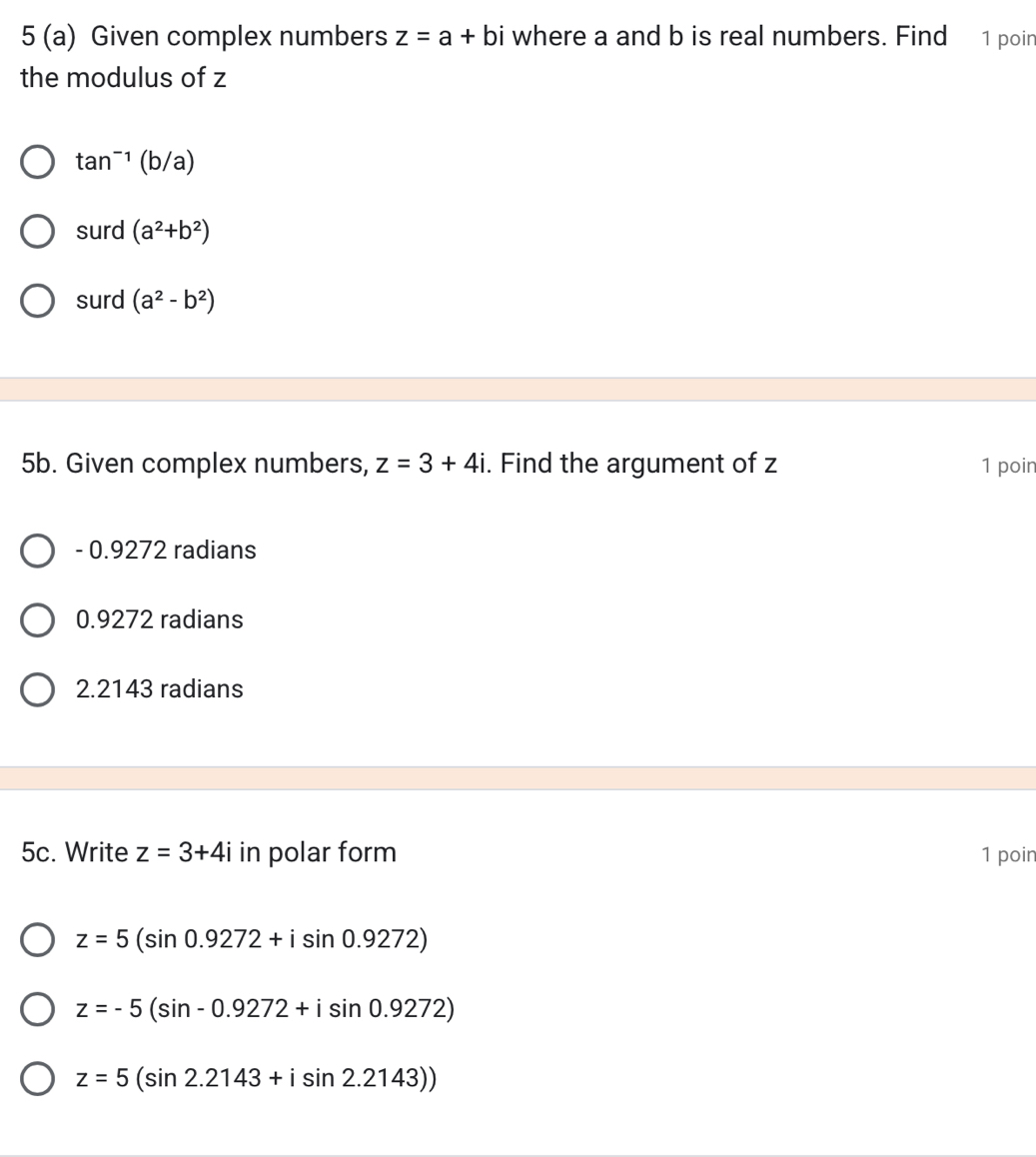Click the radio circle beside 0.9272 radians
The width and height of the screenshot is (1036, 1157).
(x=38, y=619)
